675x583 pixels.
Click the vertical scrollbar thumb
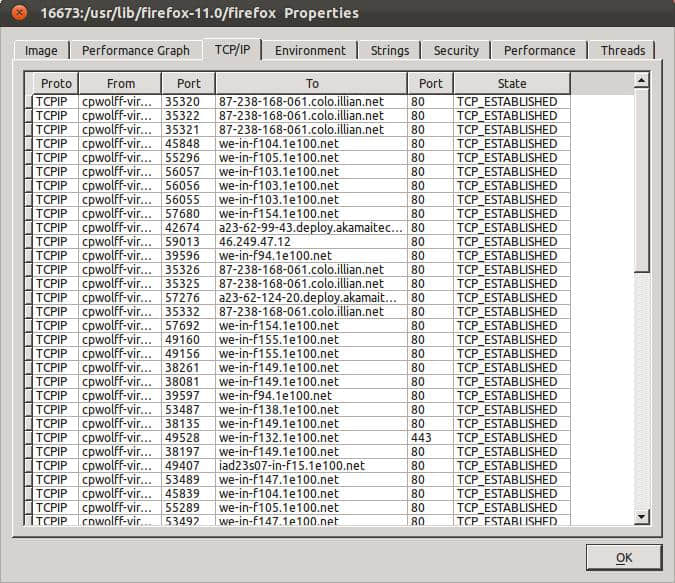click(x=641, y=180)
